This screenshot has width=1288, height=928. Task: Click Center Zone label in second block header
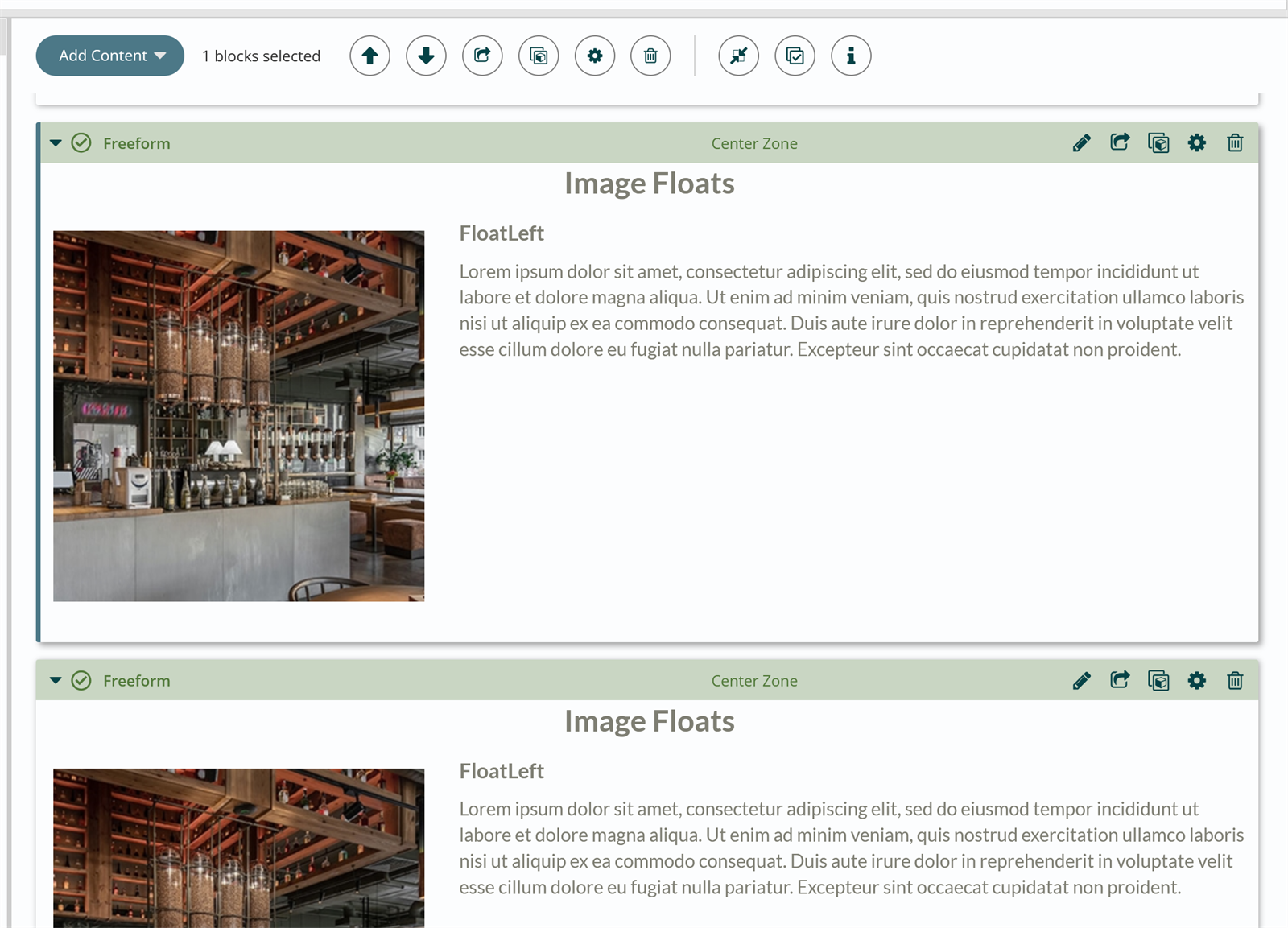tap(754, 681)
